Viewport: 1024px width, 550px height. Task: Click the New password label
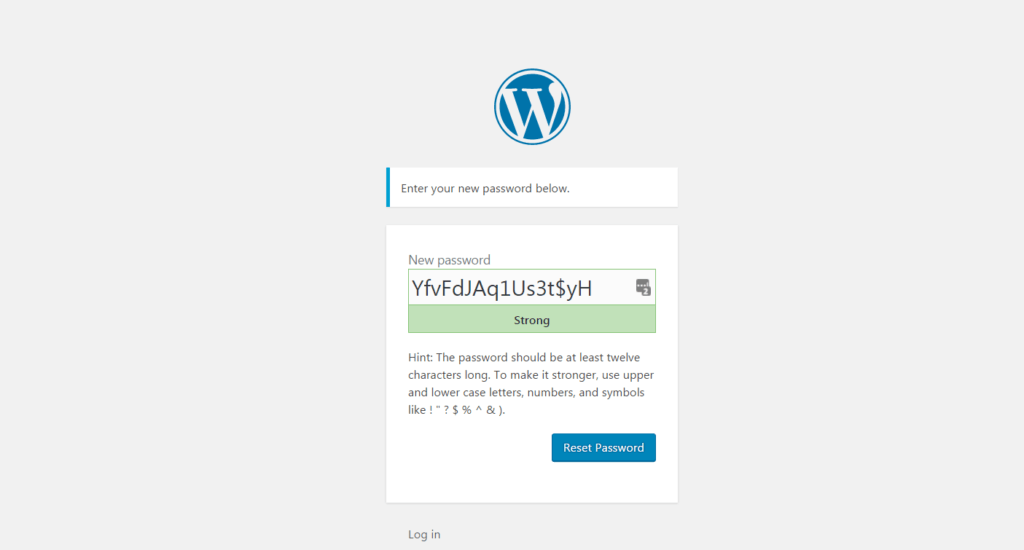coord(449,260)
